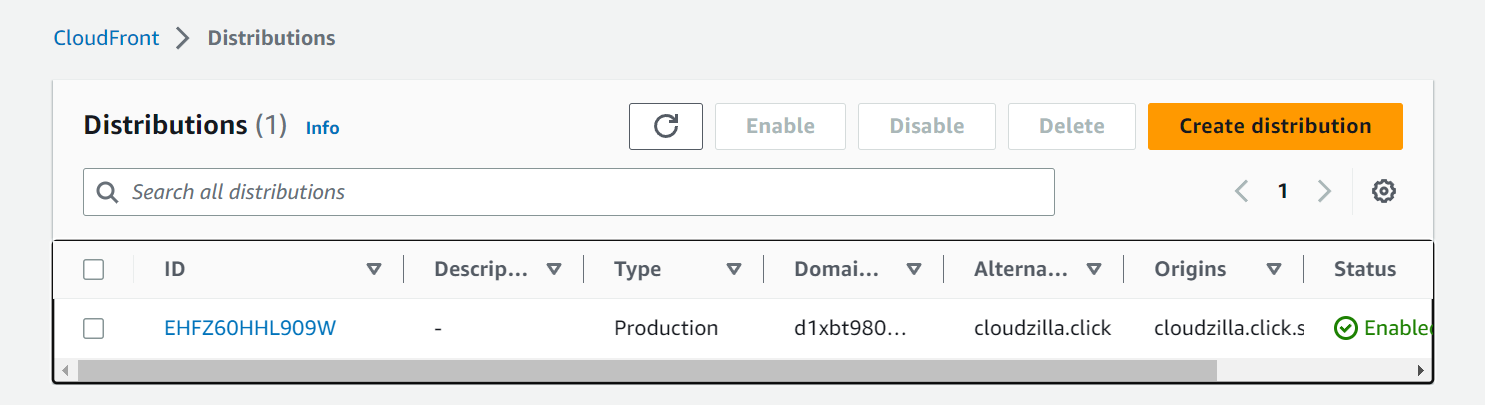Click the horizontal scrollbar left arrow
This screenshot has height=405, width=1485.
tap(66, 370)
